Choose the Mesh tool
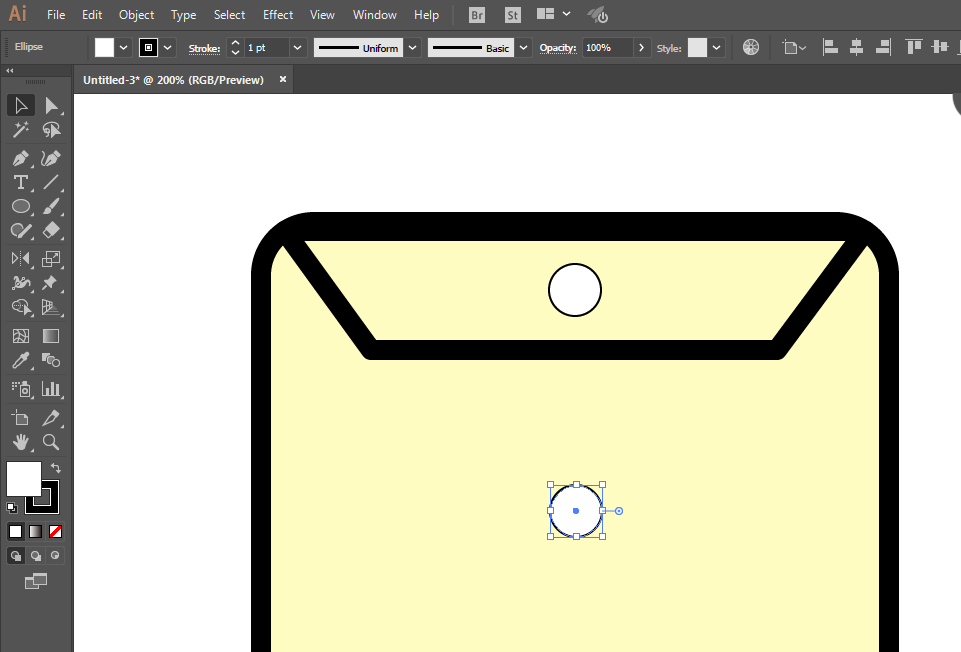This screenshot has height=652, width=961. tap(21, 336)
